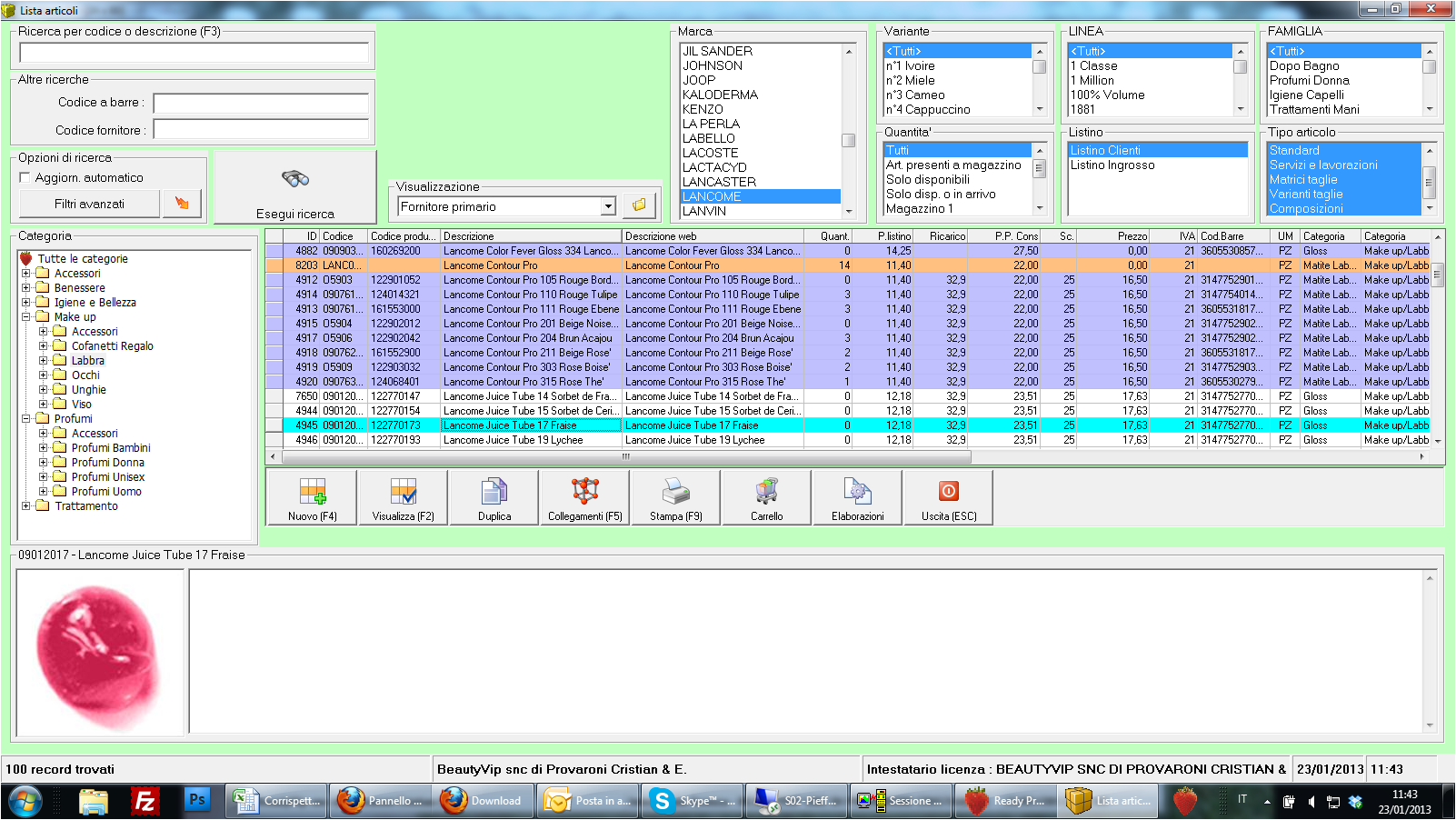Screen dimensions: 1456x820
Task: Click the volume speaker tray icon
Action: [1311, 801]
